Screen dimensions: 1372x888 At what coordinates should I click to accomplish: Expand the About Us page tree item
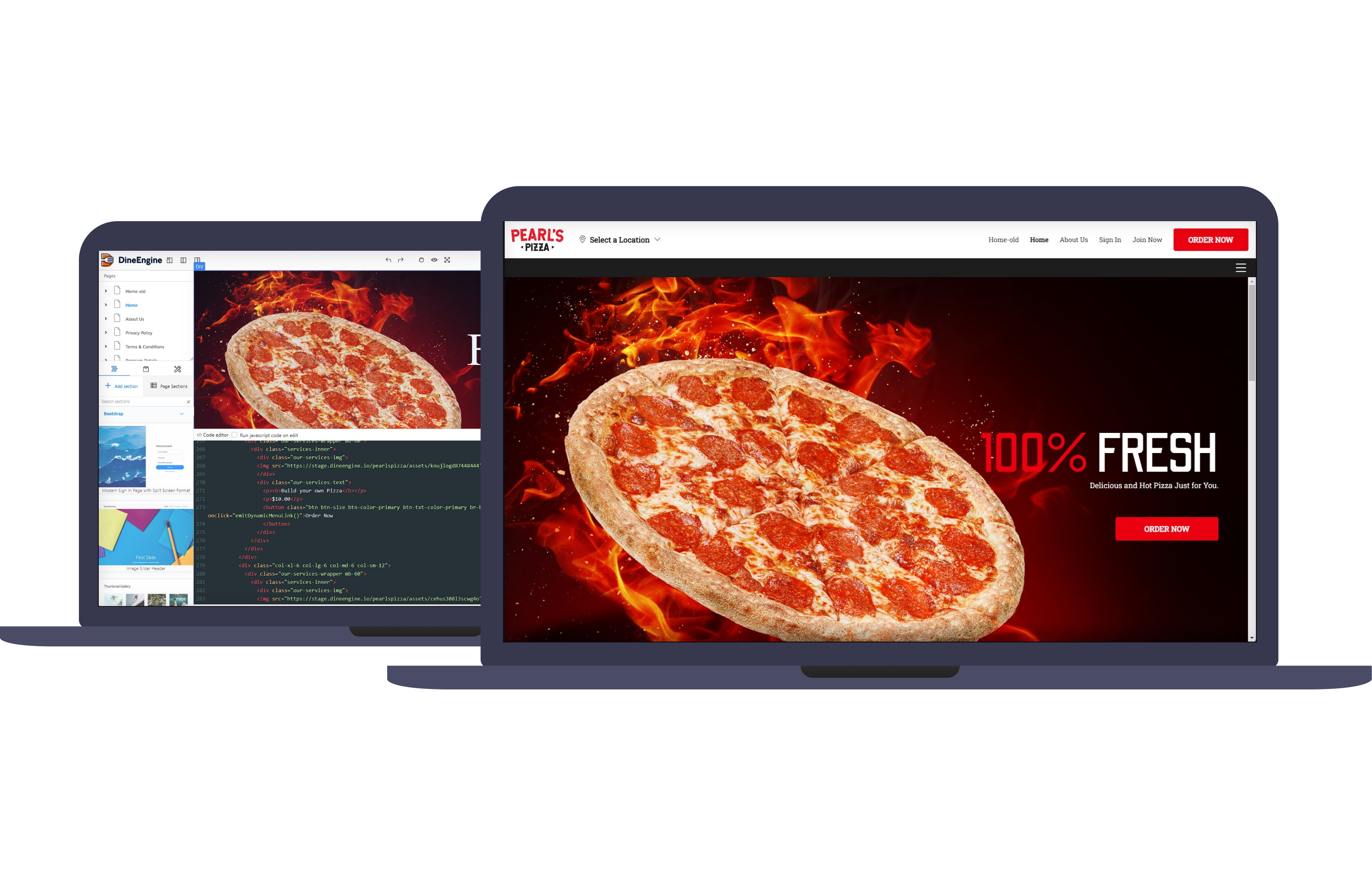click(106, 318)
